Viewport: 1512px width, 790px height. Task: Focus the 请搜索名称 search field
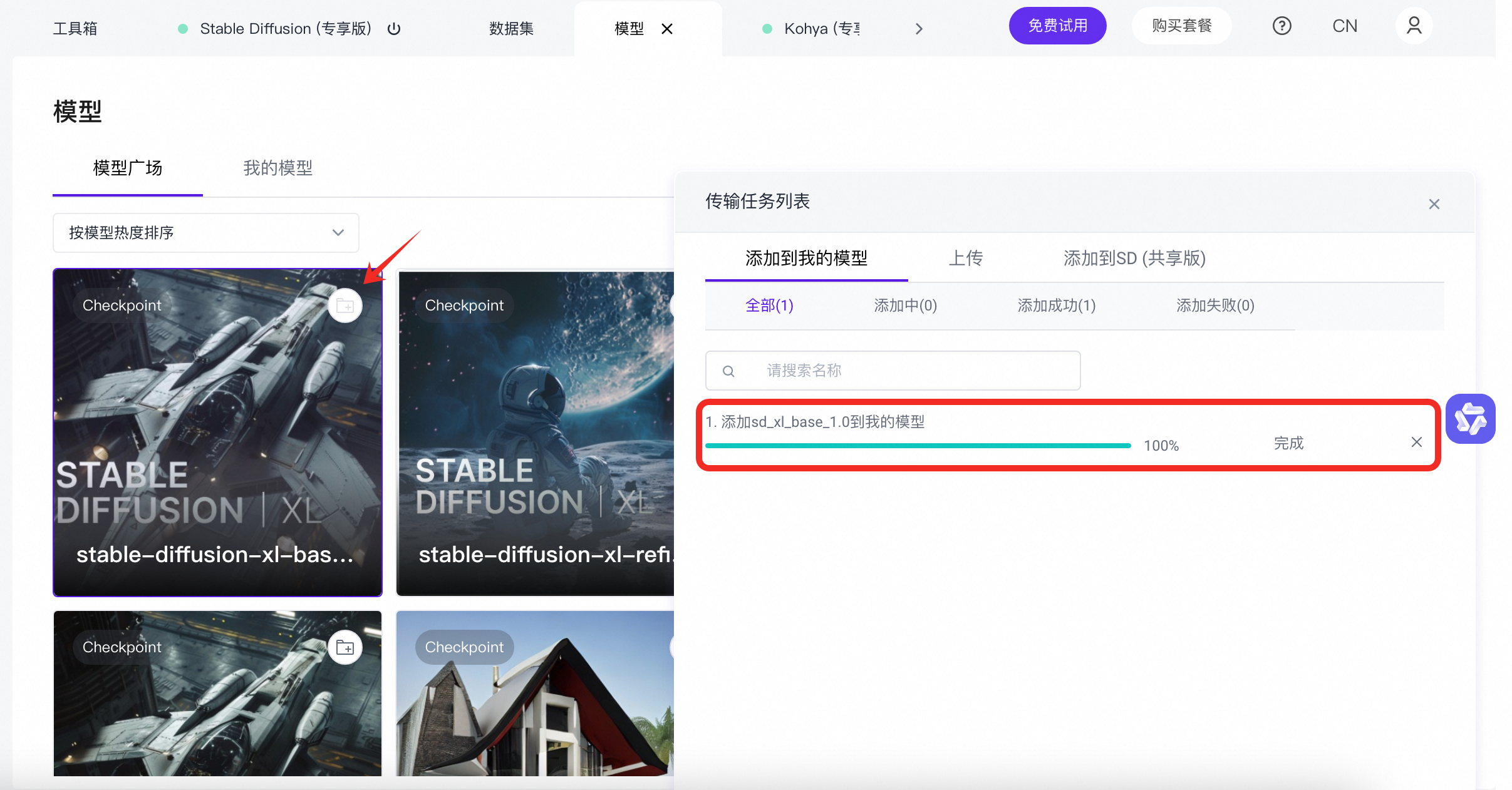coord(908,371)
